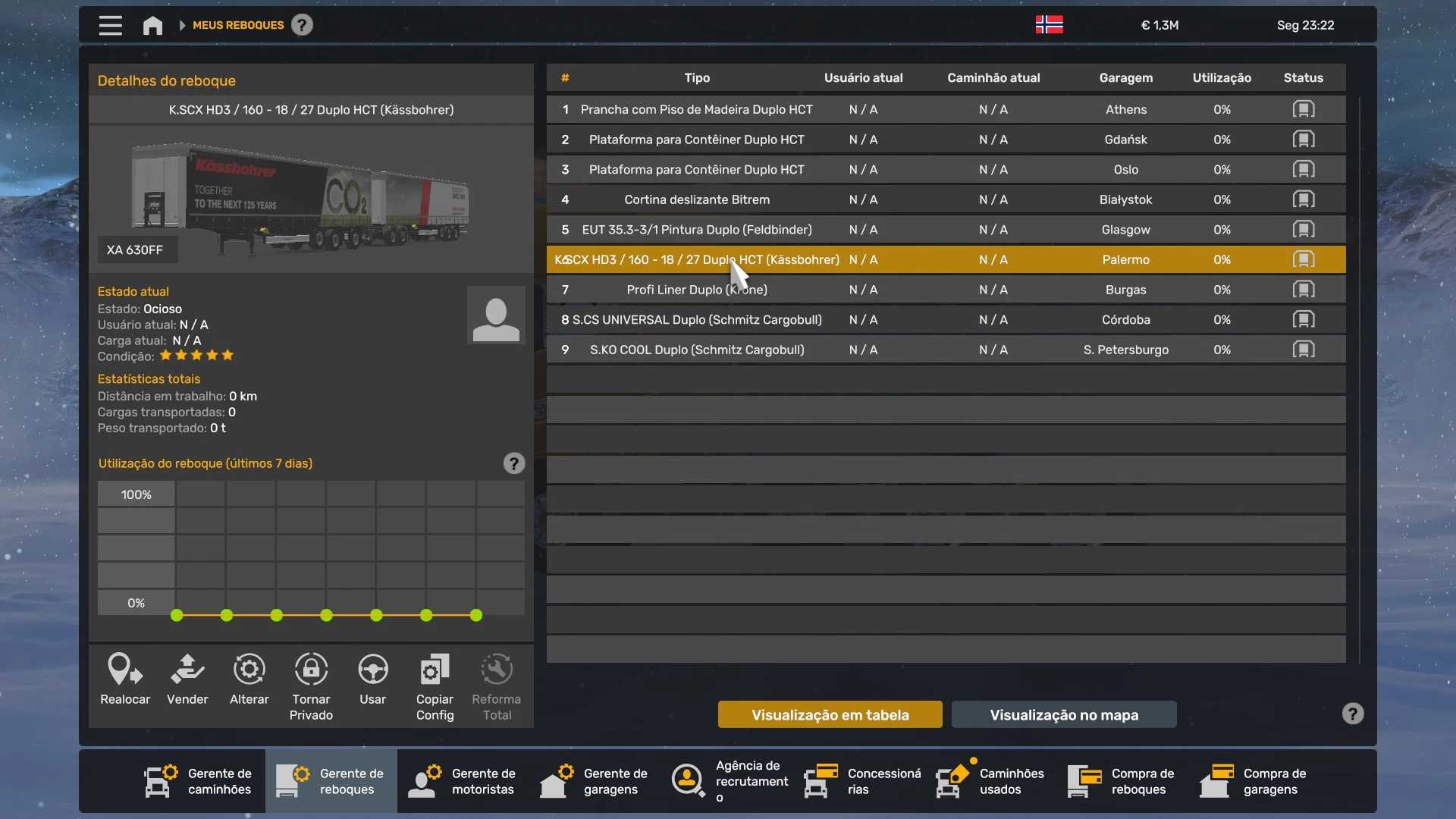Image resolution: width=1456 pixels, height=819 pixels.
Task: Open the hamburger main menu
Action: tap(110, 26)
